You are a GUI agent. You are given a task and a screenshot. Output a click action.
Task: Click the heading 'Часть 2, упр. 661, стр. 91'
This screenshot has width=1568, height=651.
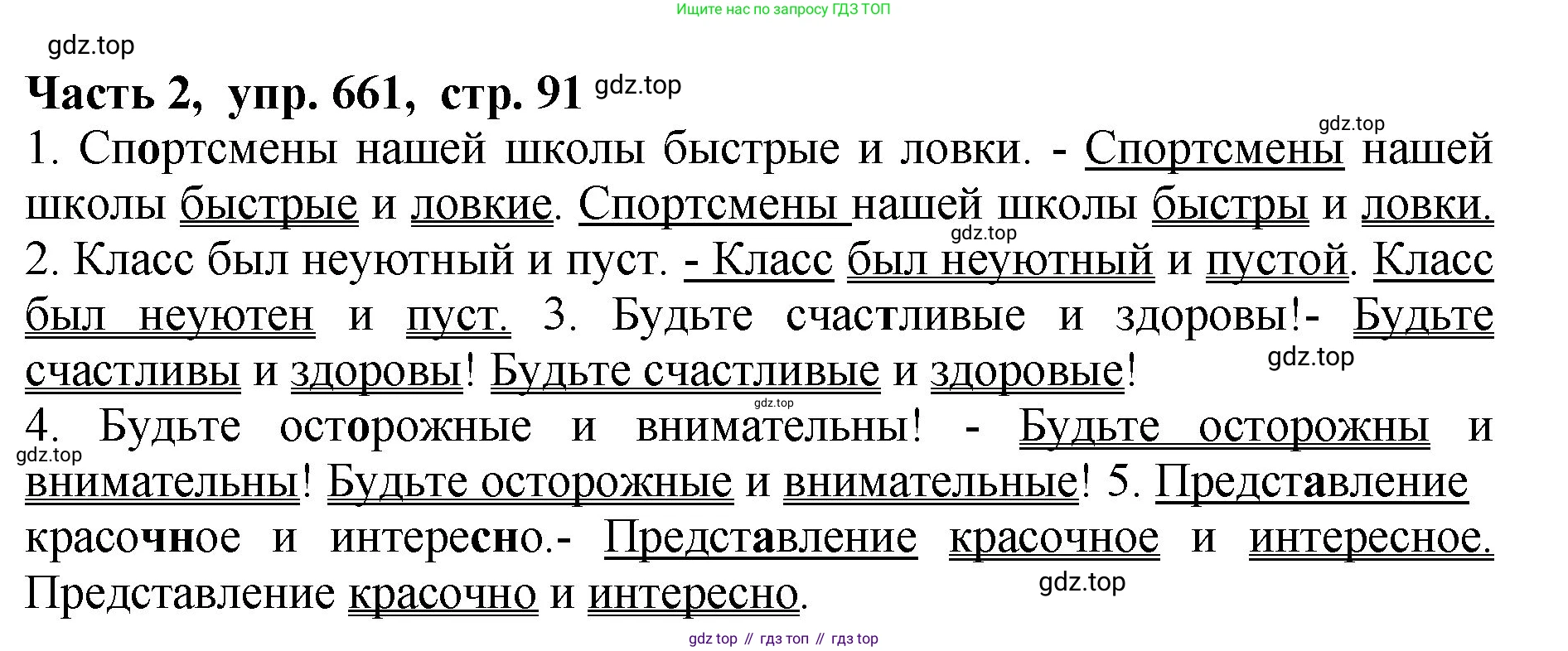[x=304, y=94]
